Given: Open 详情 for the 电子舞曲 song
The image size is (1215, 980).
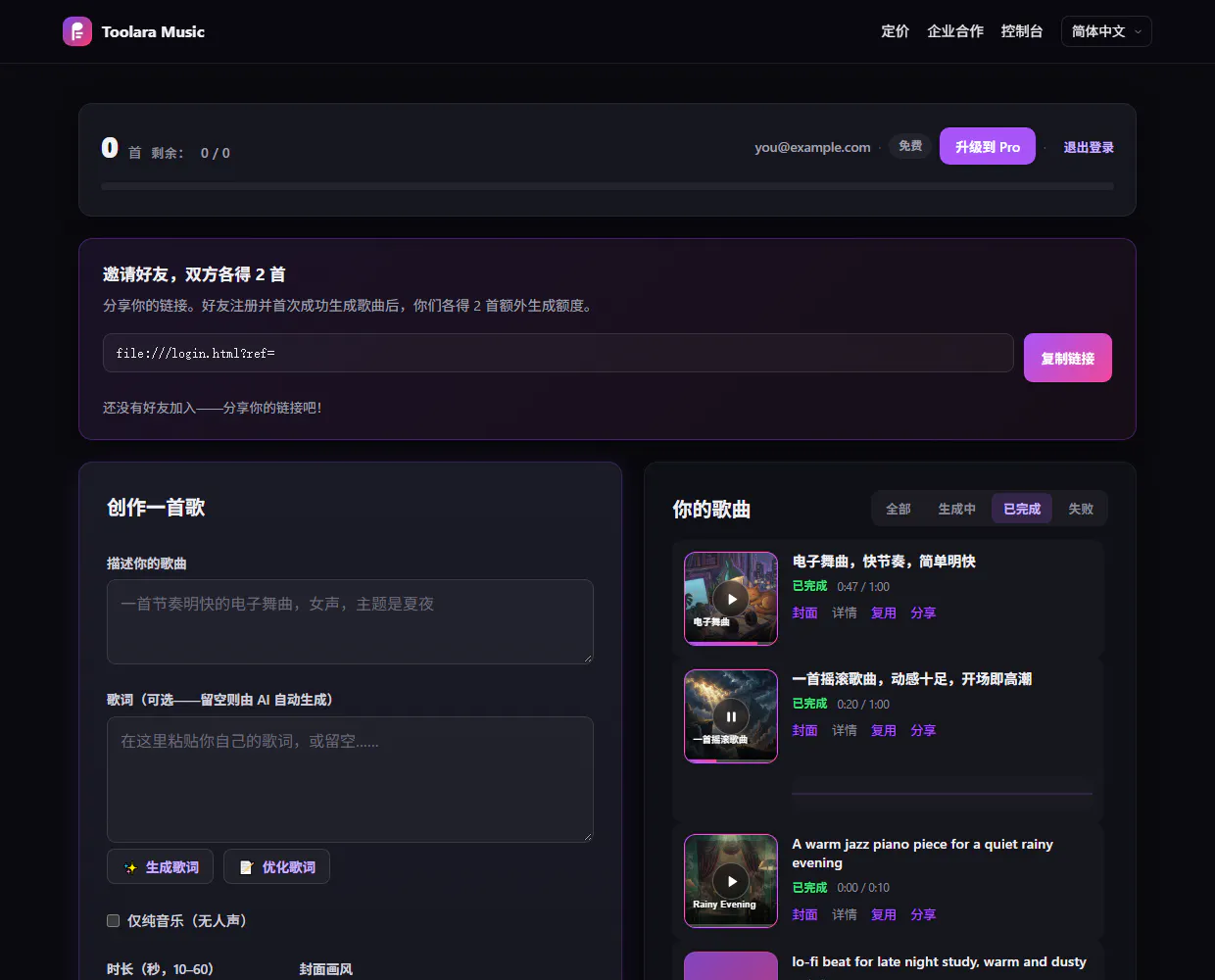Looking at the screenshot, I should coord(845,612).
